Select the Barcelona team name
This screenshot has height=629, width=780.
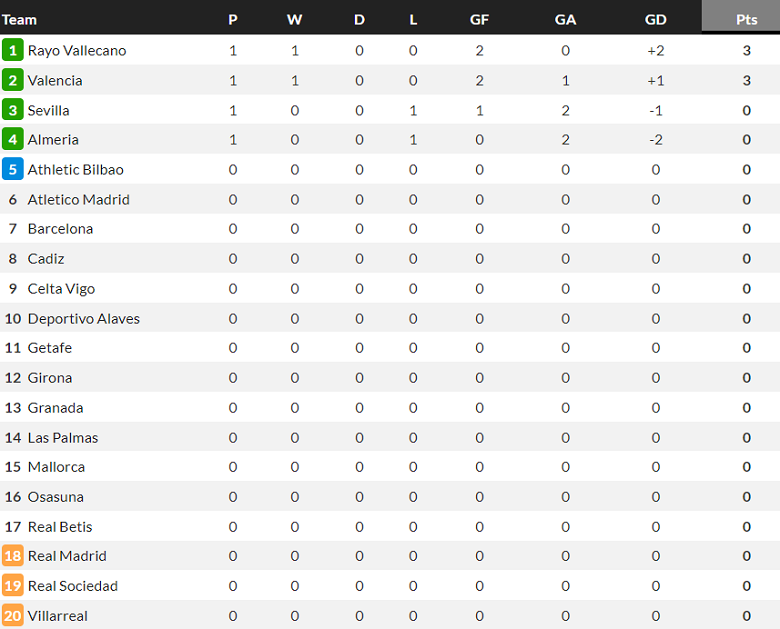60,229
